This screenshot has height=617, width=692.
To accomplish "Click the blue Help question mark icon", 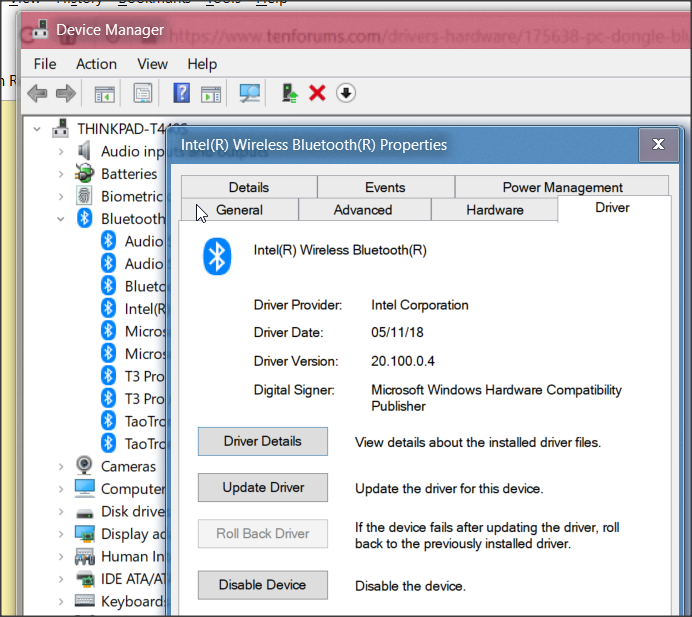I will [181, 93].
